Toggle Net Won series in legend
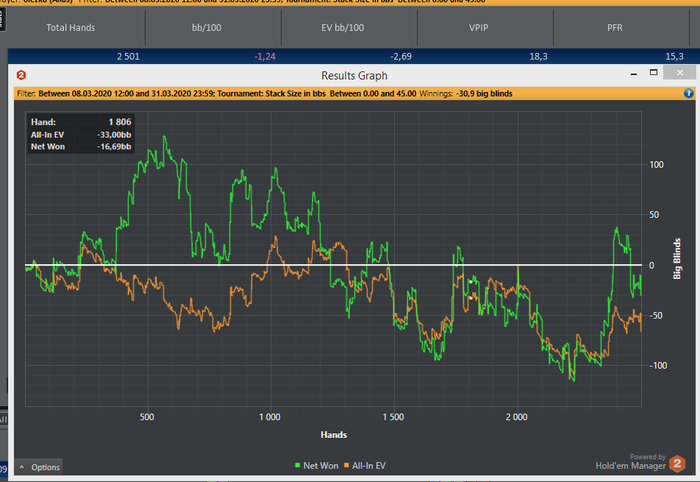The image size is (700, 482). click(317, 465)
